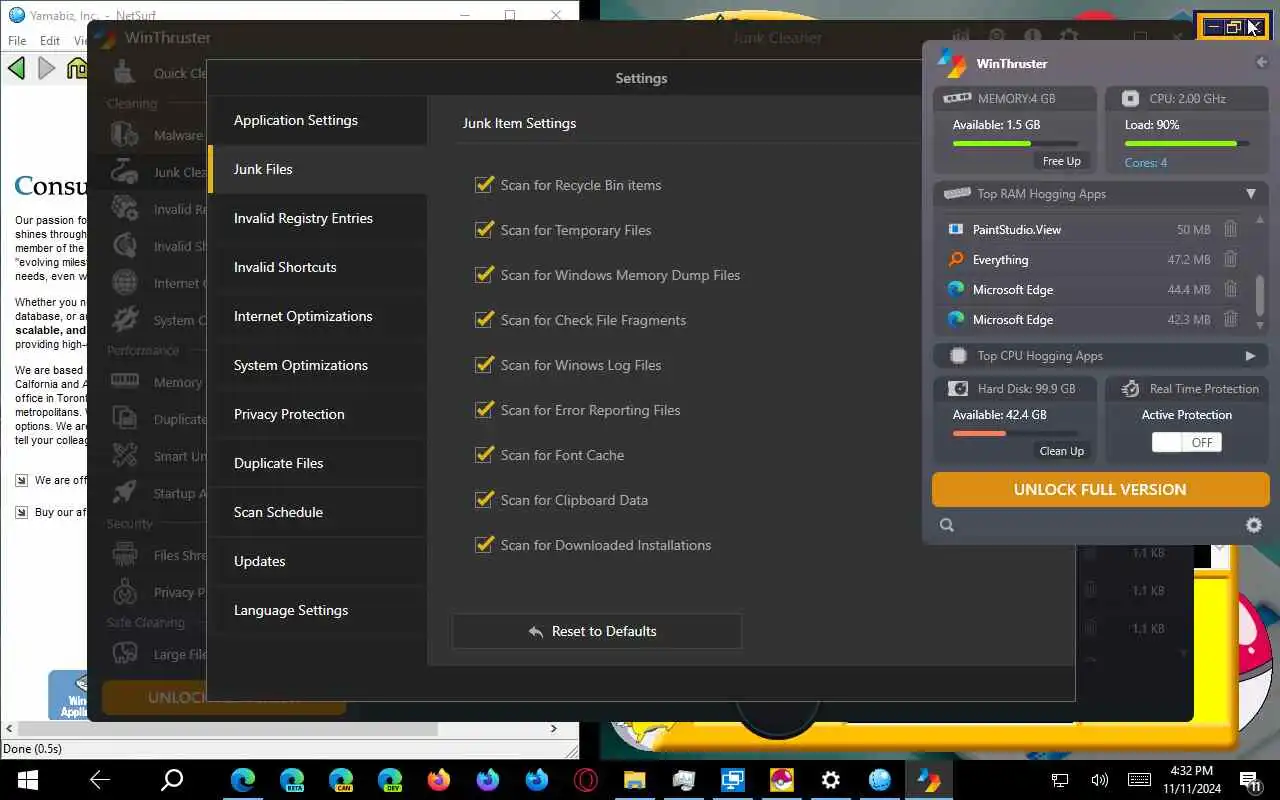Open Updates settings tab
1280x800 pixels.
tap(317, 561)
